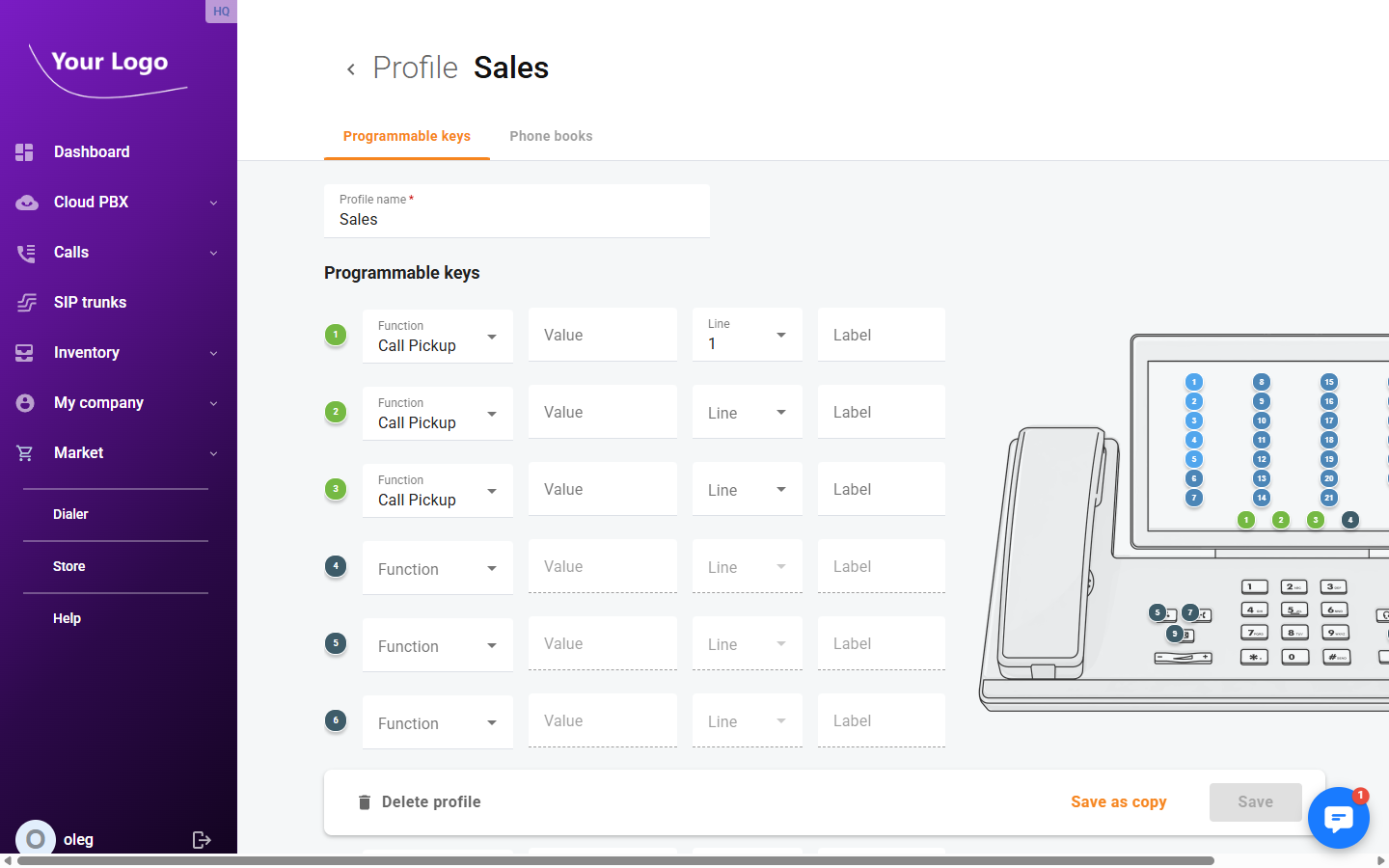Viewport: 1389px width, 868px height.
Task: Click the Inventory icon in sidebar
Action: tap(25, 353)
